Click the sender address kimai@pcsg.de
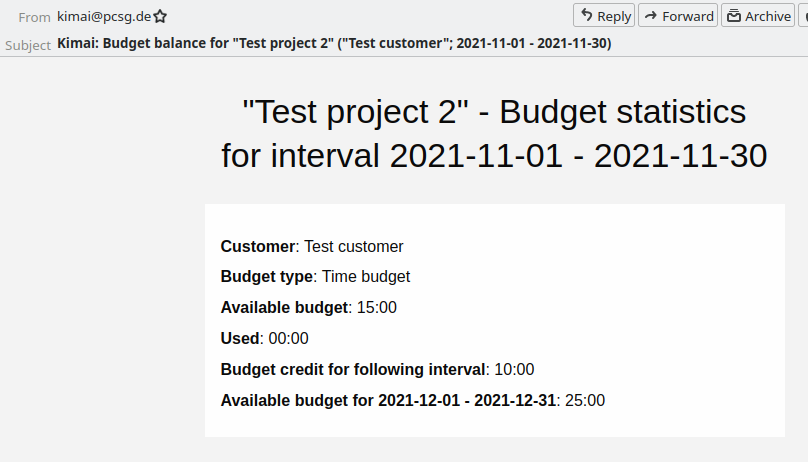This screenshot has width=808, height=462. point(104,16)
